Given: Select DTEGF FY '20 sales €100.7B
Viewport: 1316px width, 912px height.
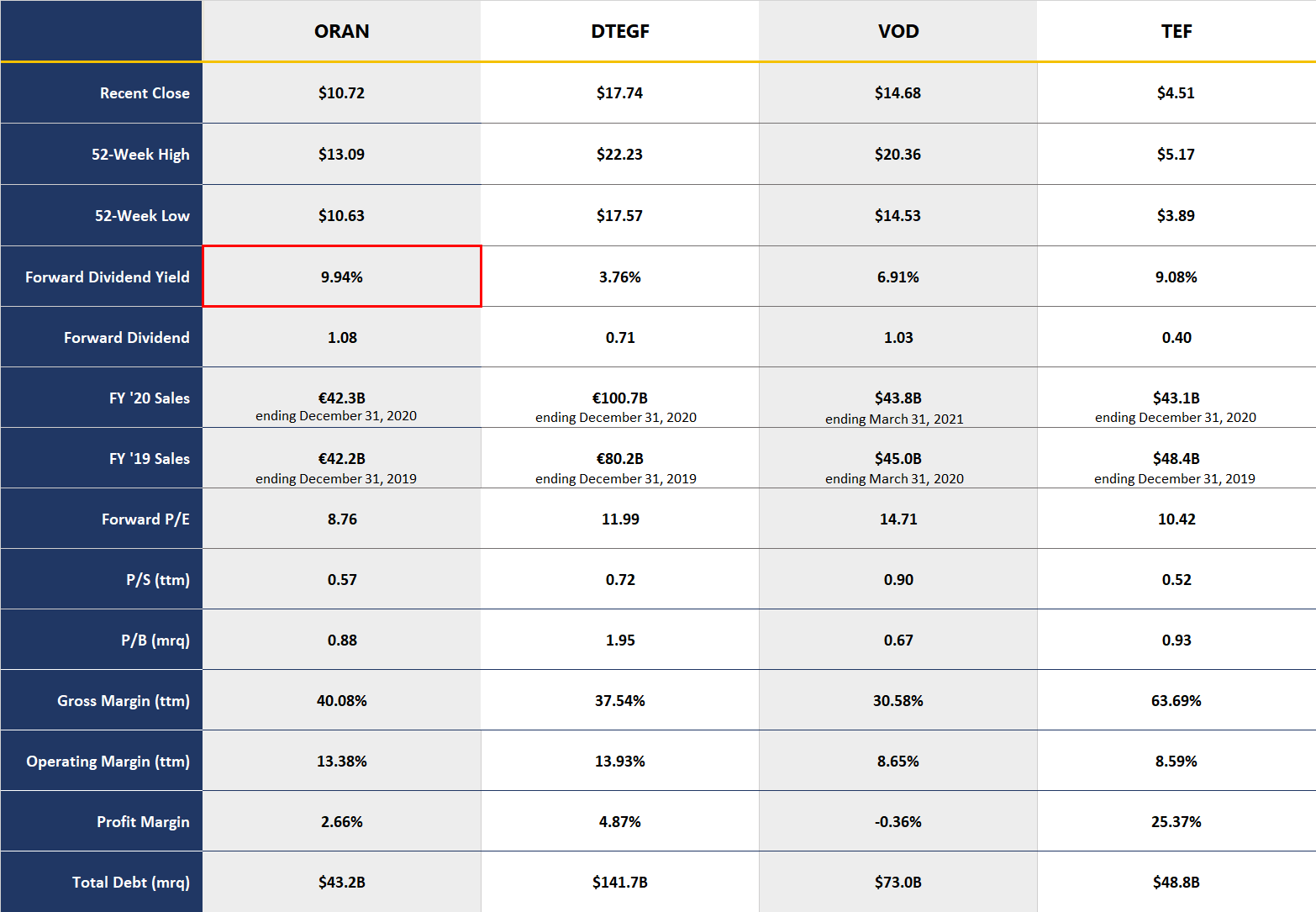Looking at the screenshot, I should (620, 398).
